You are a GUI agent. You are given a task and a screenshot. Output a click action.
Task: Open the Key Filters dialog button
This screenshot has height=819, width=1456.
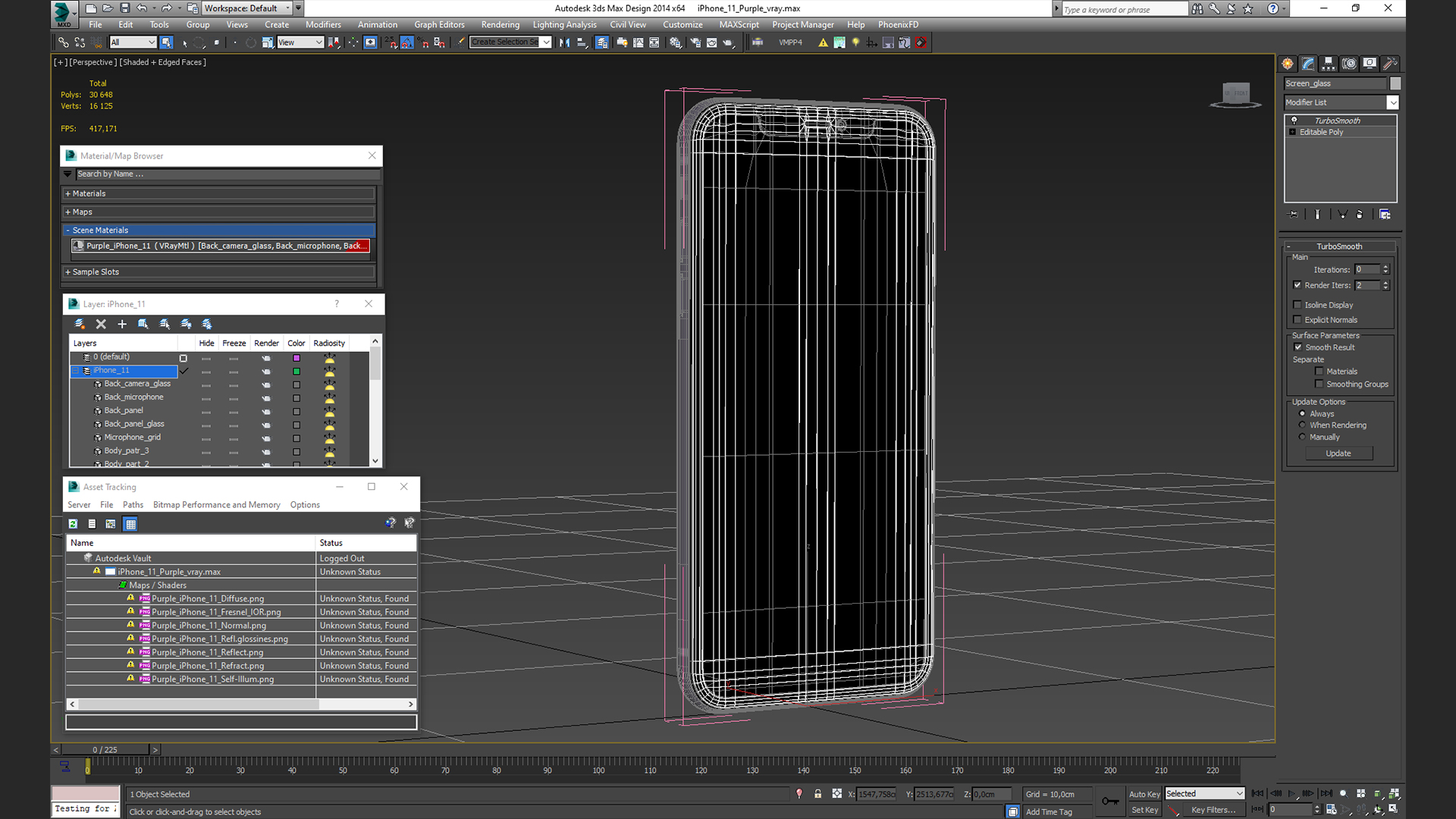[1213, 810]
